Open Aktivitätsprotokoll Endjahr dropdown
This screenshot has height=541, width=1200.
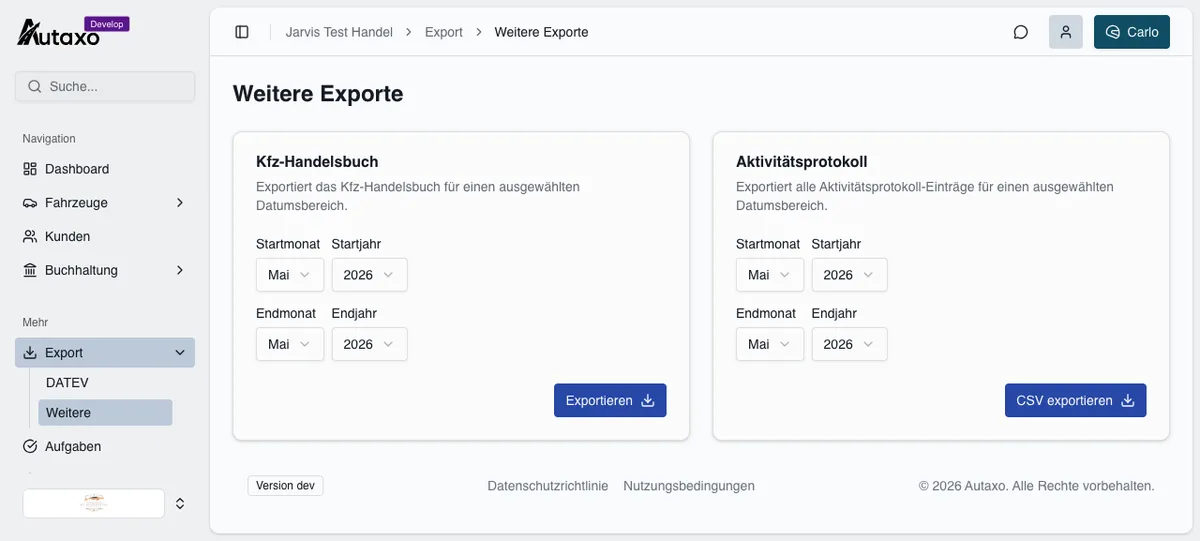click(850, 344)
